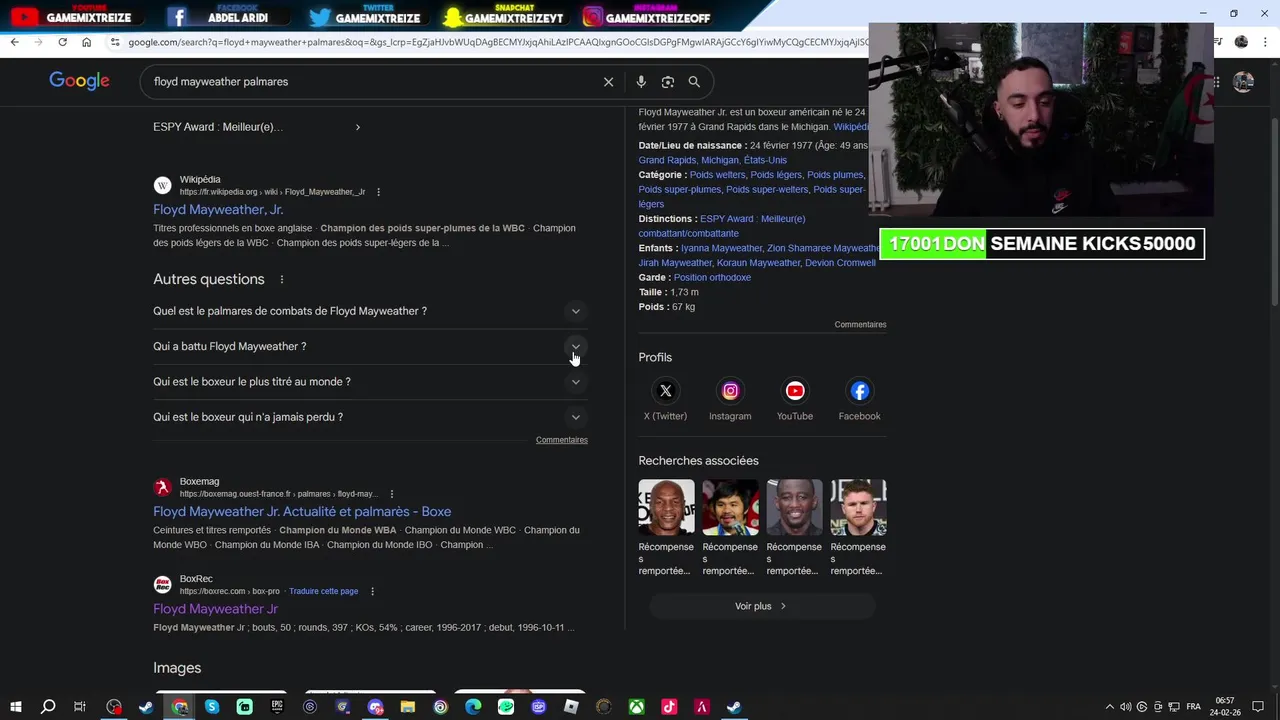
Task: Reload the page
Action: click(62, 42)
